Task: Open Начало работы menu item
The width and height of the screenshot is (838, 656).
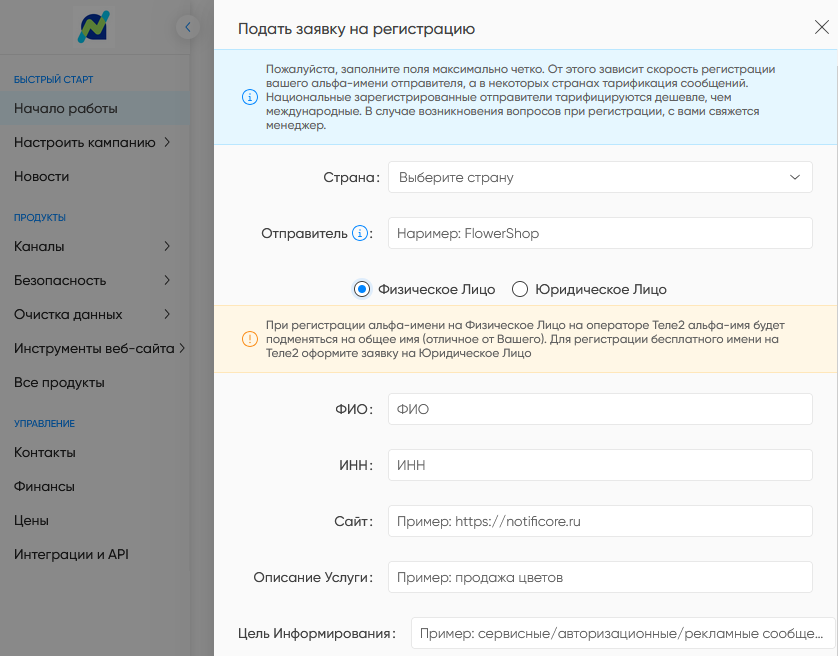Action: 66,108
